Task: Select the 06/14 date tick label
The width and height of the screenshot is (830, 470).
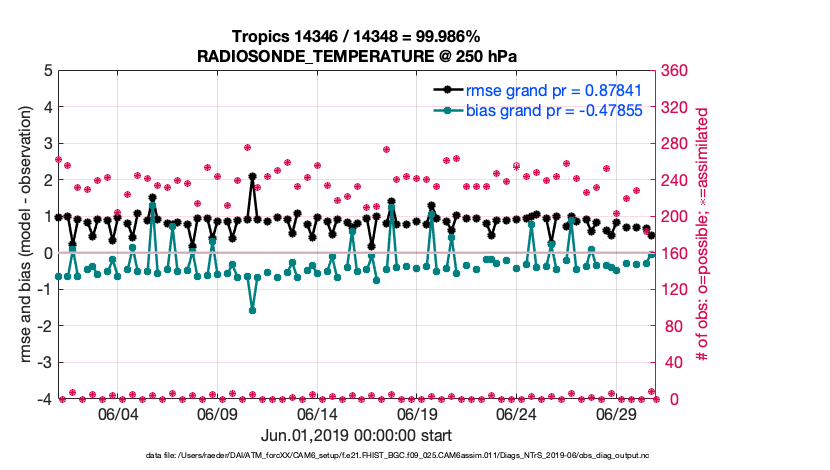Action: pos(317,413)
